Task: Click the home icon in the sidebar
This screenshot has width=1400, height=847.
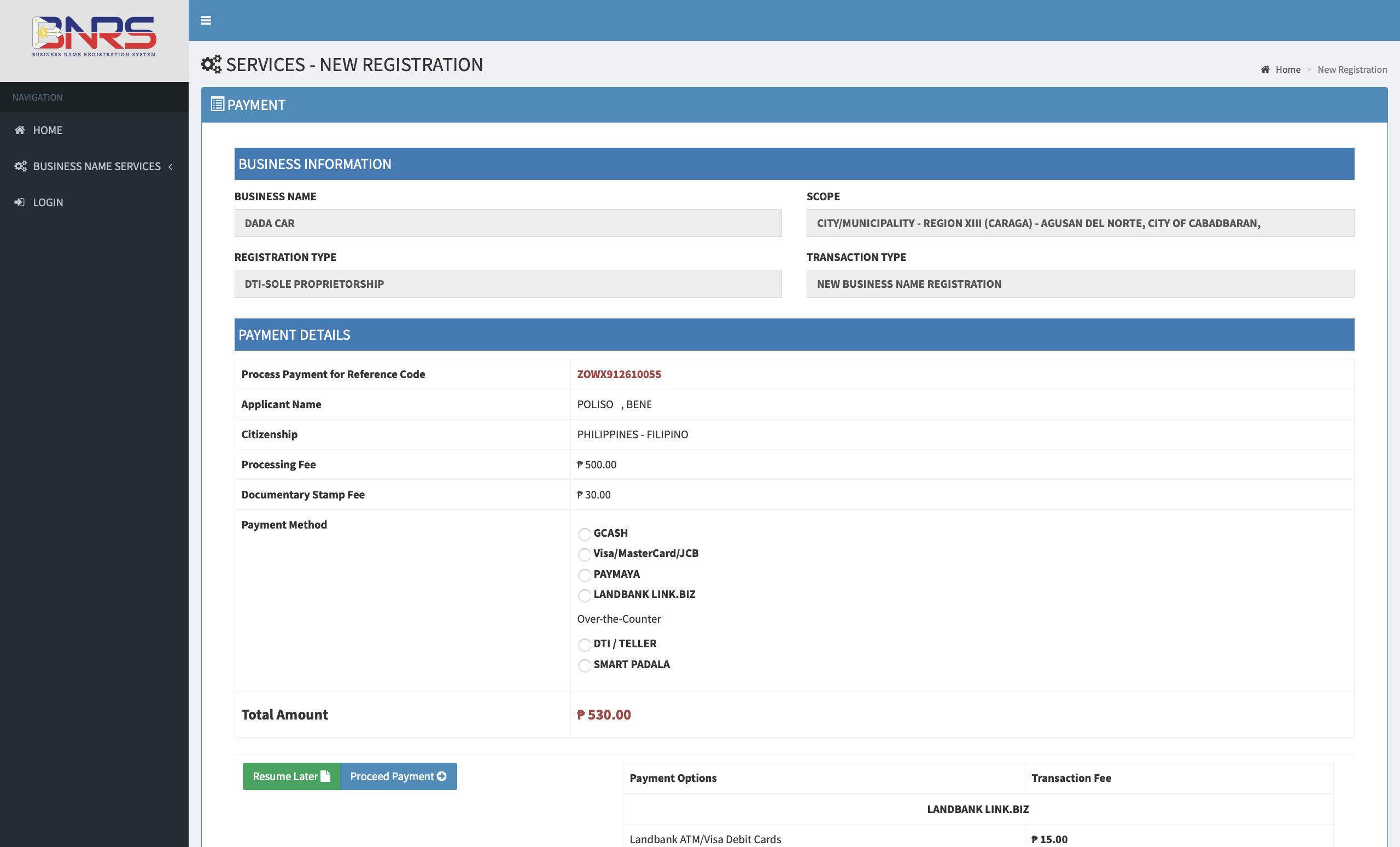Action: point(19,130)
